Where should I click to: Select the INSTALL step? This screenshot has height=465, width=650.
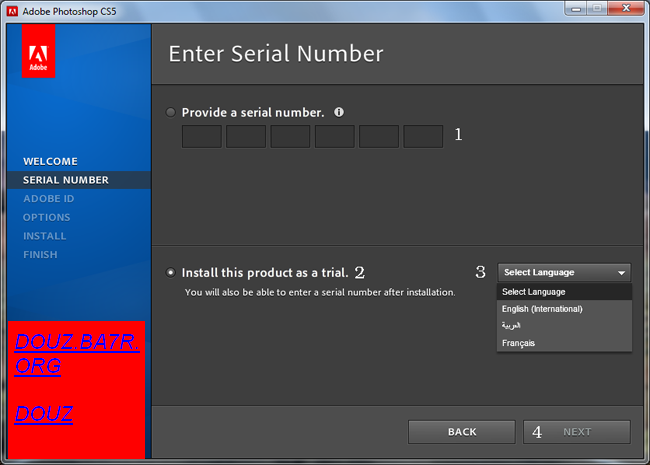tap(44, 236)
